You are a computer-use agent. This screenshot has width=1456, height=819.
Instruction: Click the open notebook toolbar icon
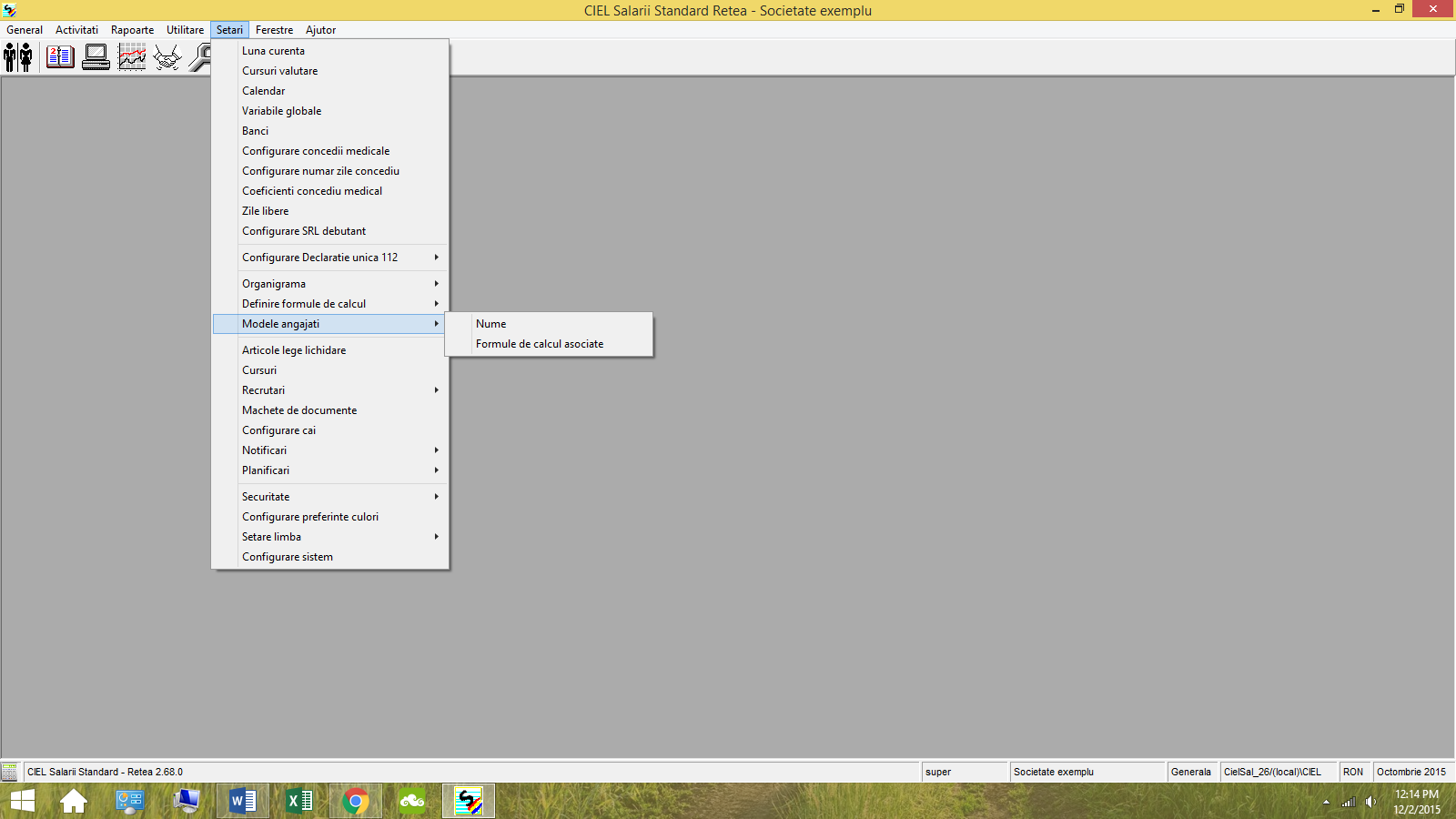(x=60, y=57)
